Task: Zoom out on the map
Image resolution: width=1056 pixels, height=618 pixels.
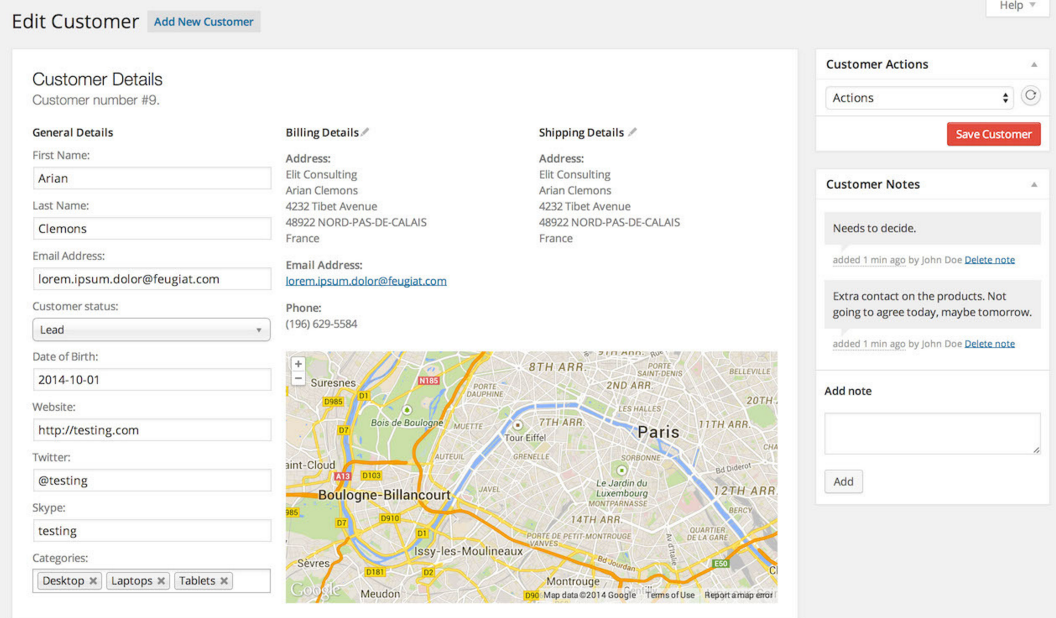Action: click(298, 379)
